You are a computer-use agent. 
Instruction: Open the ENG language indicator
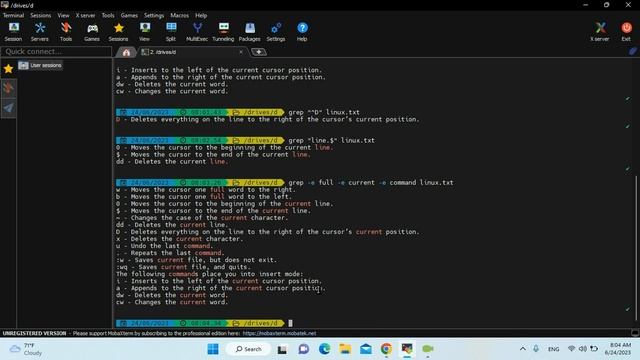(553, 349)
